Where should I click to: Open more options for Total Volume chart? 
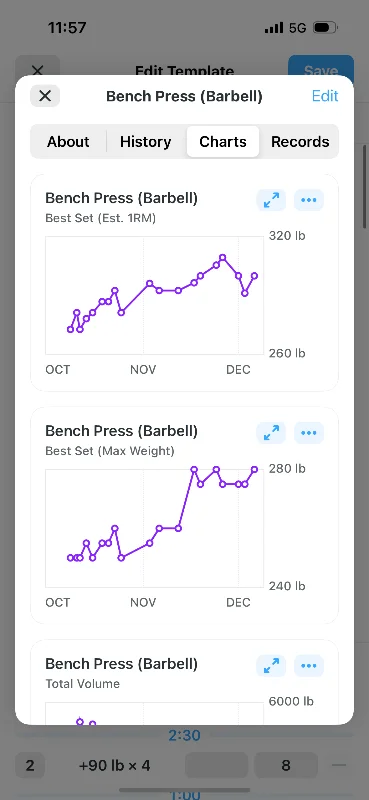click(309, 665)
